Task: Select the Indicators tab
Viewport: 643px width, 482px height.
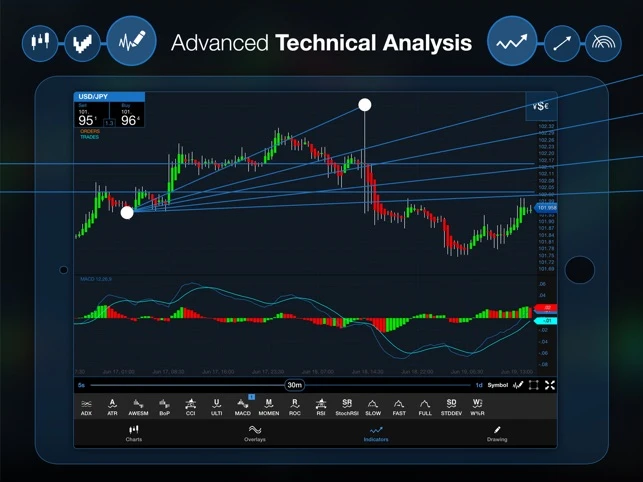Action: 376,434
